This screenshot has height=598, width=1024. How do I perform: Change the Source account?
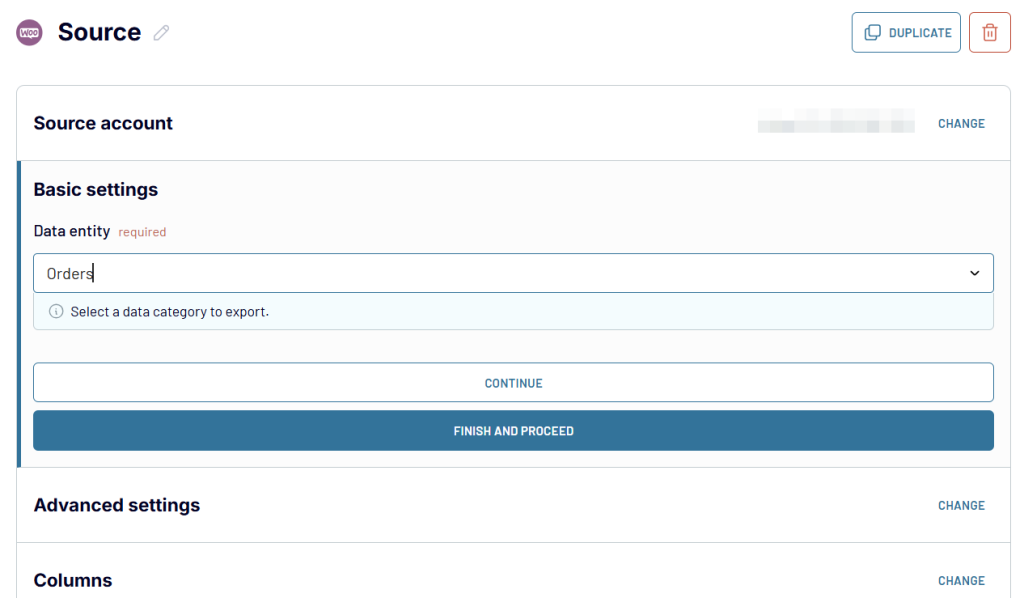(961, 123)
